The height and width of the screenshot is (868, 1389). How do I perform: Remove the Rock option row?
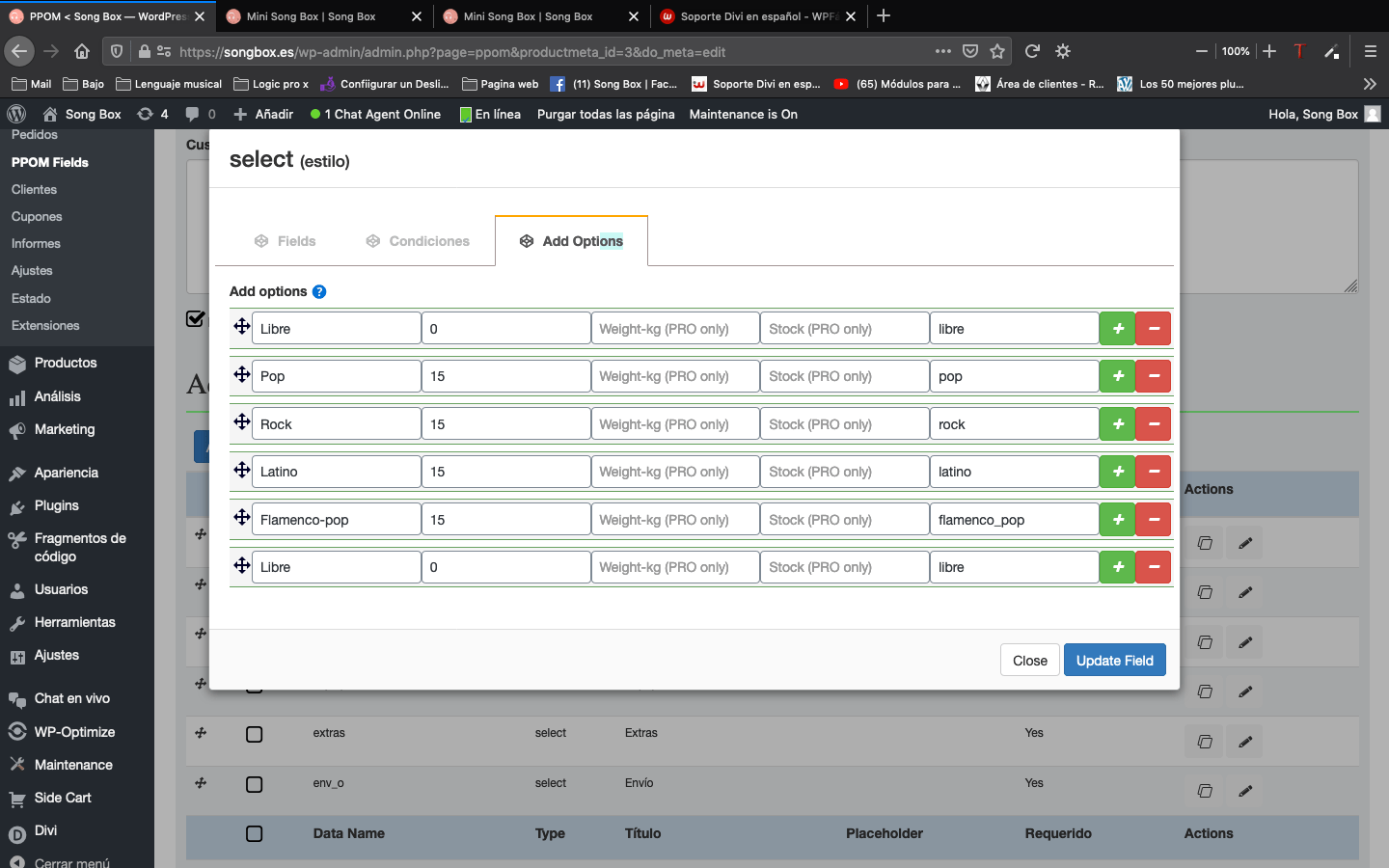coord(1154,424)
